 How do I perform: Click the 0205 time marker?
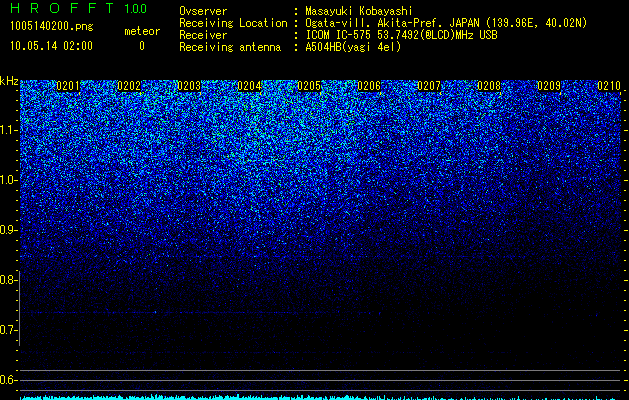click(309, 86)
